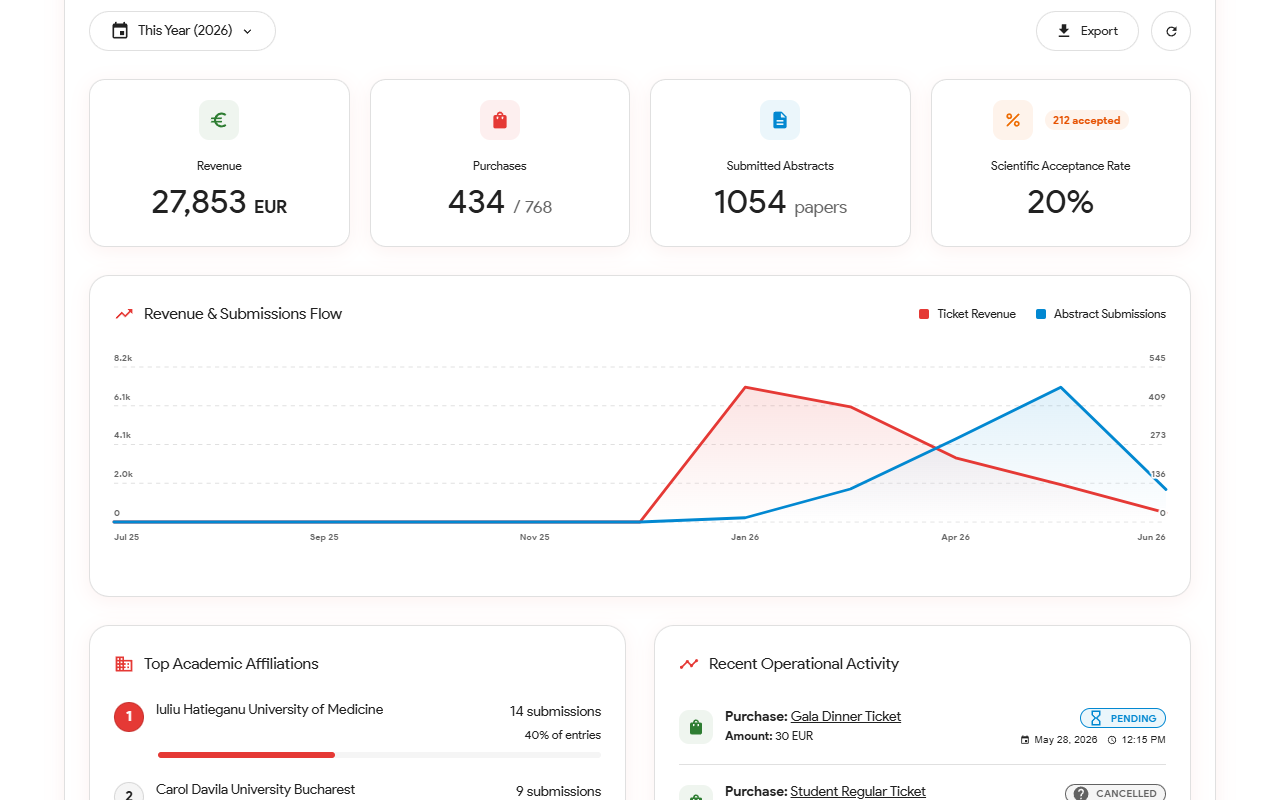Viewport: 1280px width, 800px height.
Task: Export the dashboard data
Action: (x=1087, y=31)
